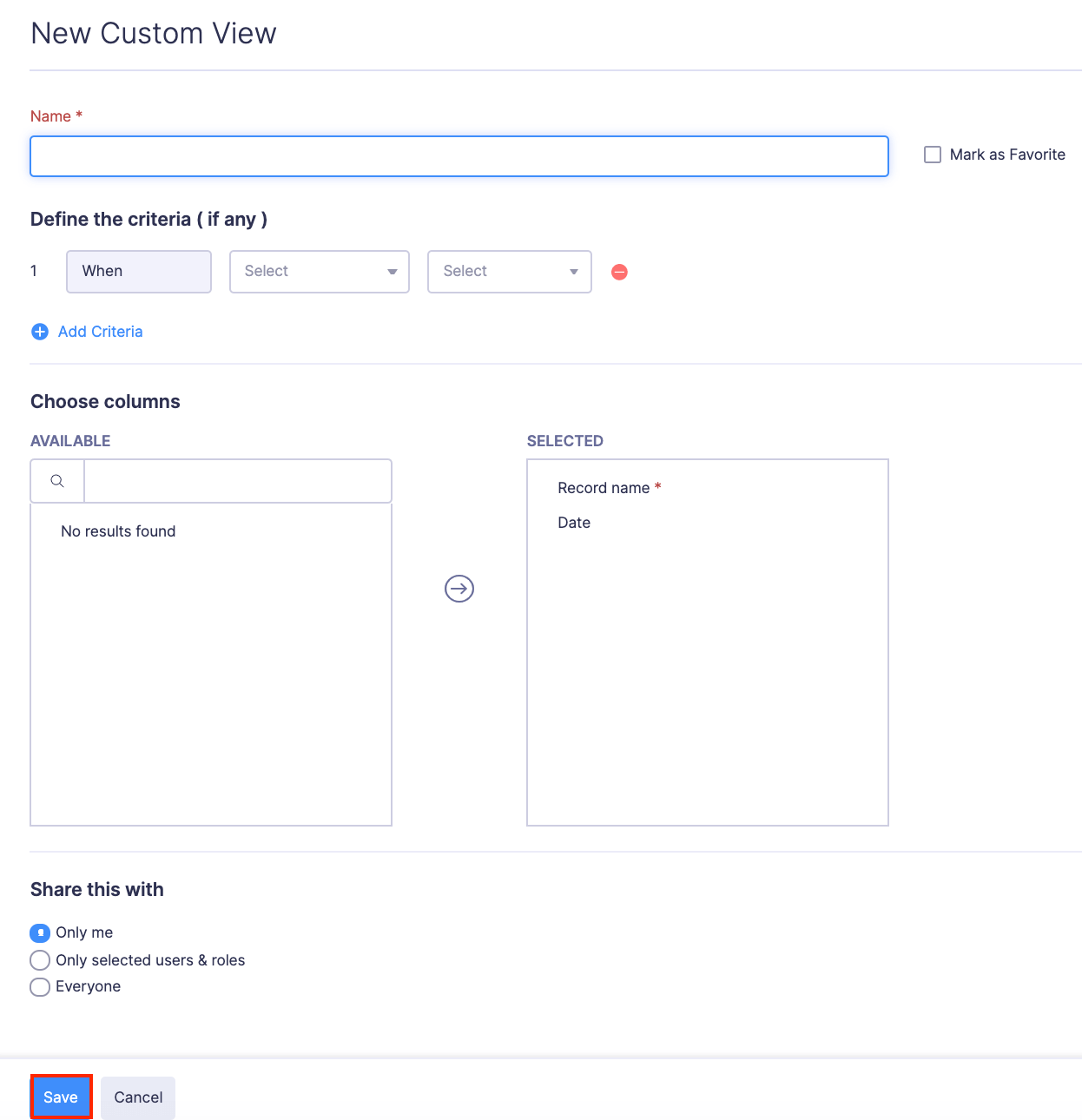Click the magnifier icon in Available columns
1082x1120 pixels.
tap(57, 481)
